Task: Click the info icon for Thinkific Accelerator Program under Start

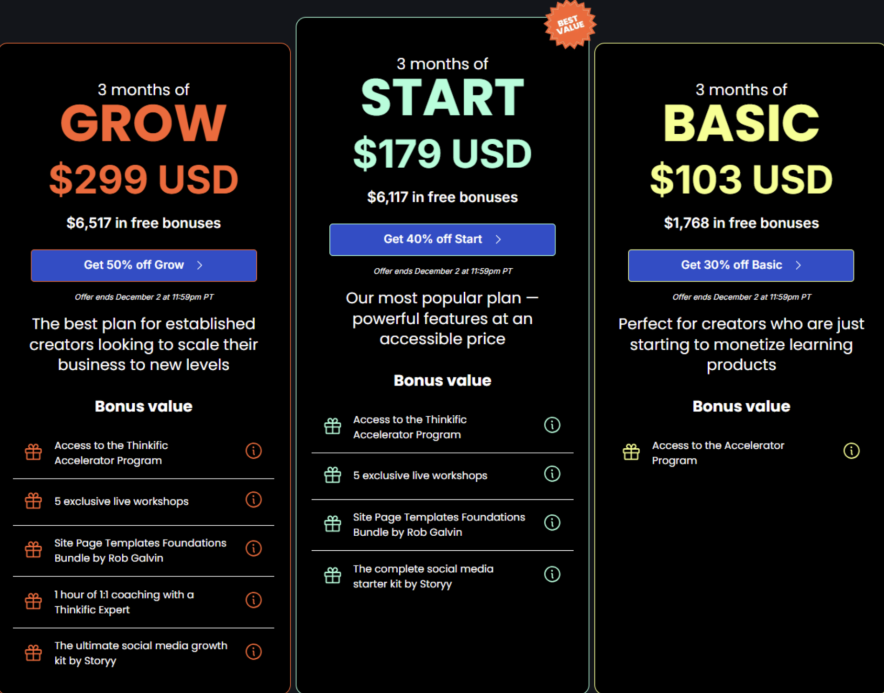Action: 552,425
